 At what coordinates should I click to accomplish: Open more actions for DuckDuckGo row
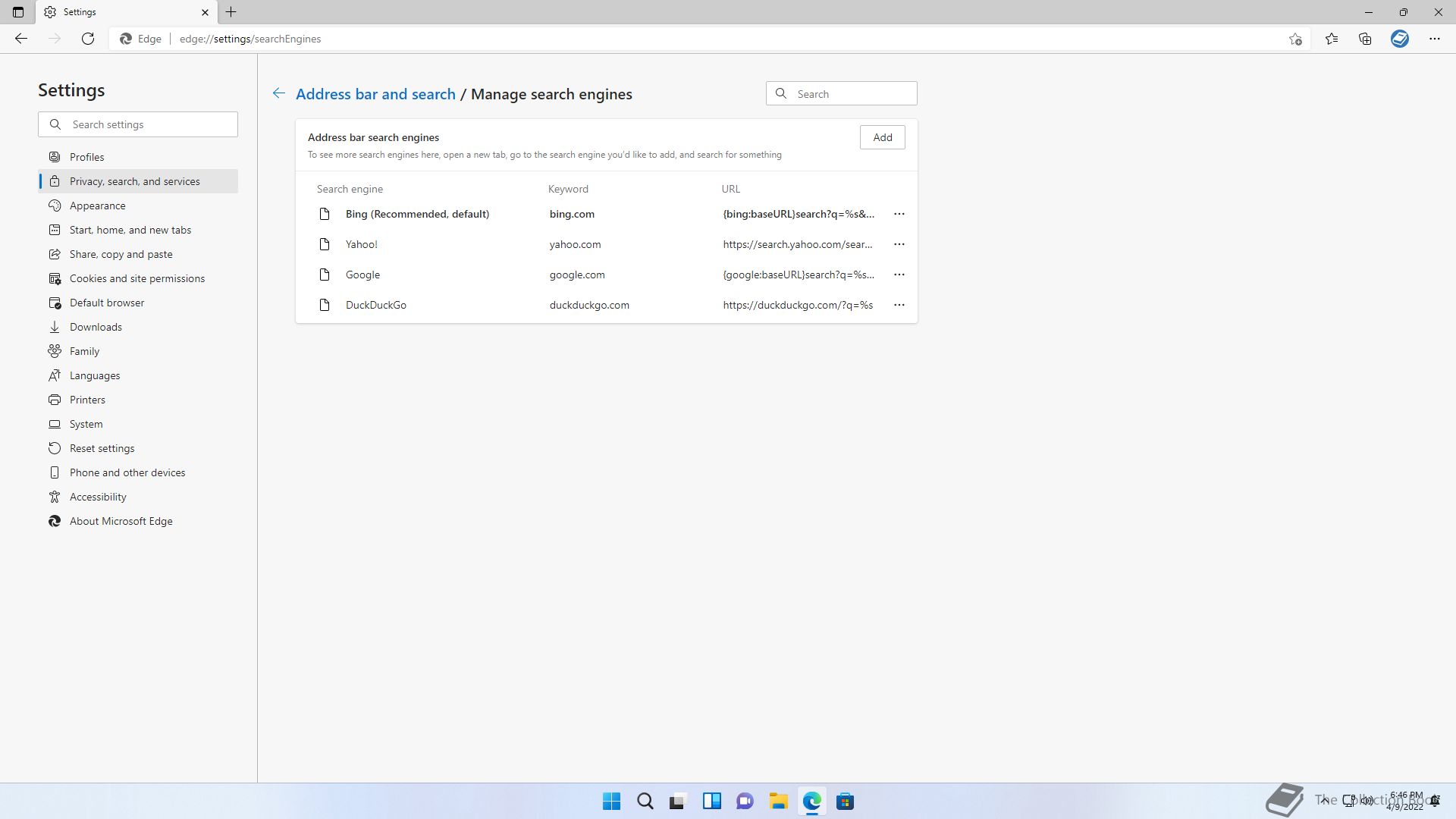899,305
